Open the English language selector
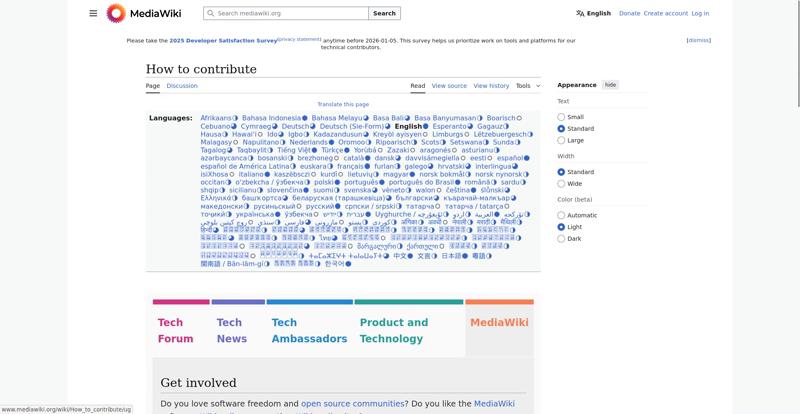This screenshot has height=414, width=800. coord(598,13)
